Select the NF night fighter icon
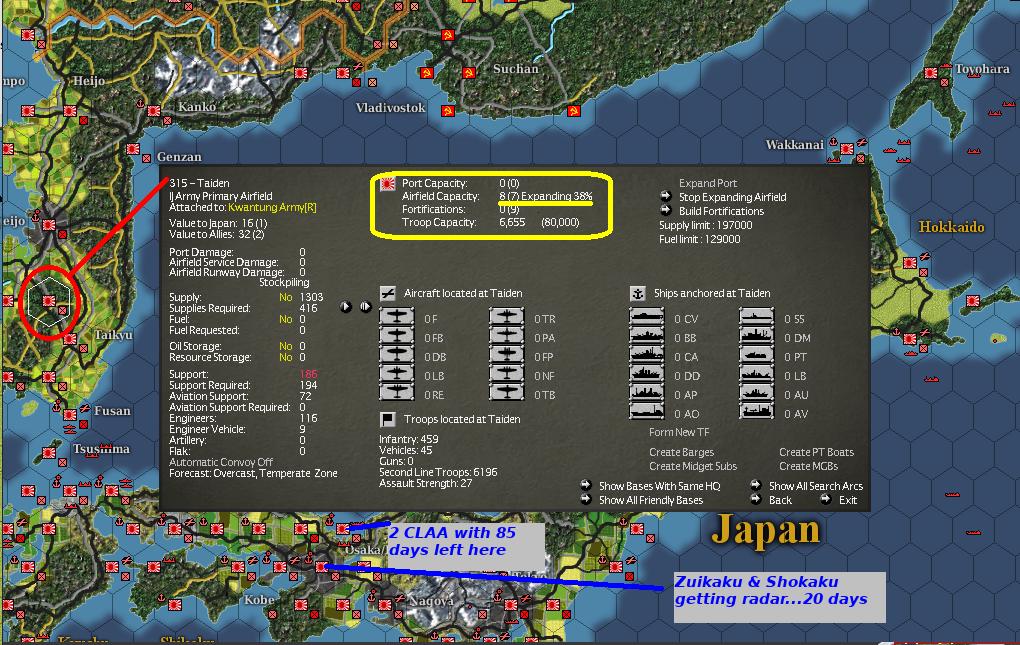1020x645 pixels. point(507,374)
